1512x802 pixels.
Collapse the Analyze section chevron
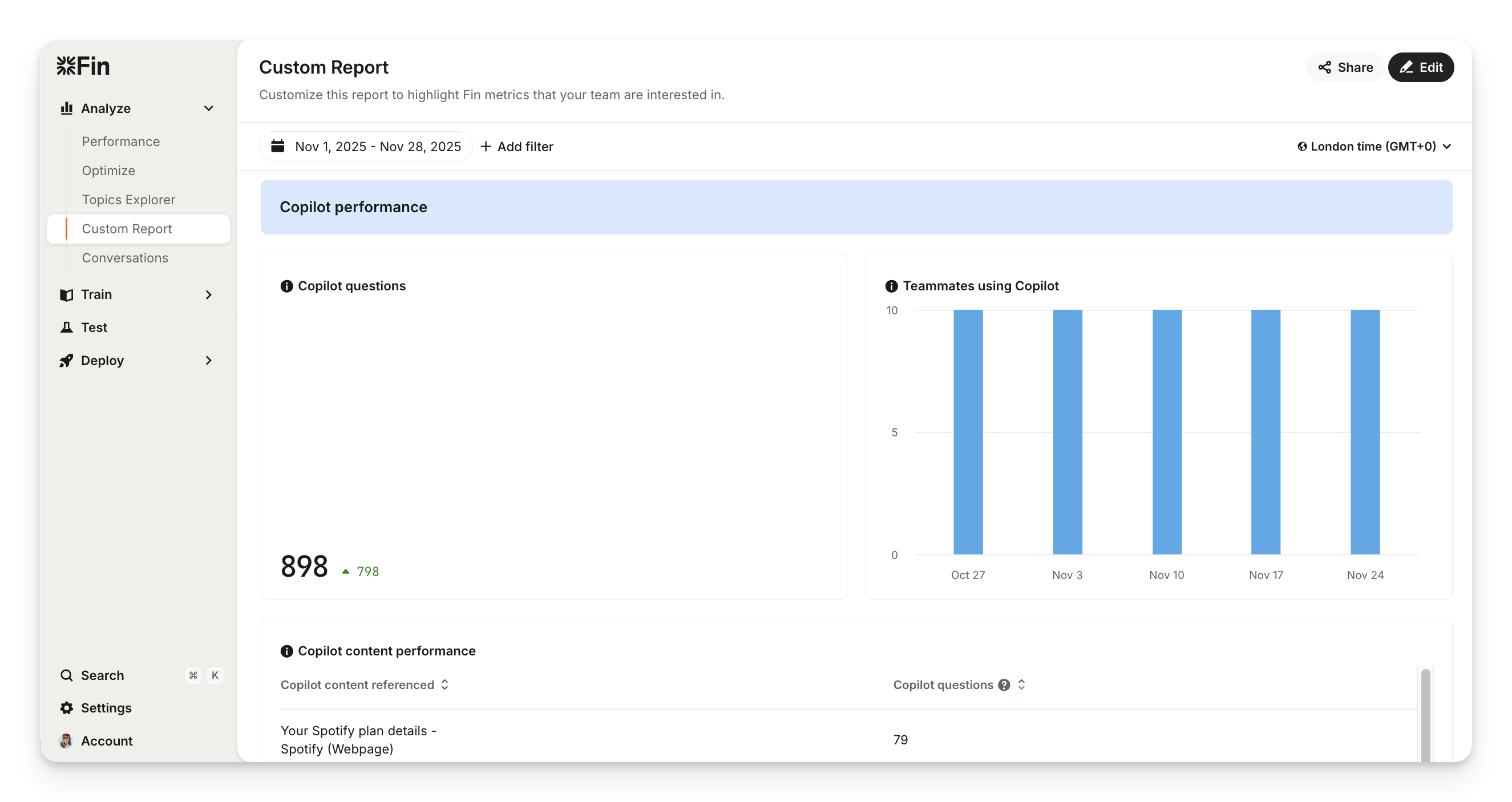click(x=208, y=108)
